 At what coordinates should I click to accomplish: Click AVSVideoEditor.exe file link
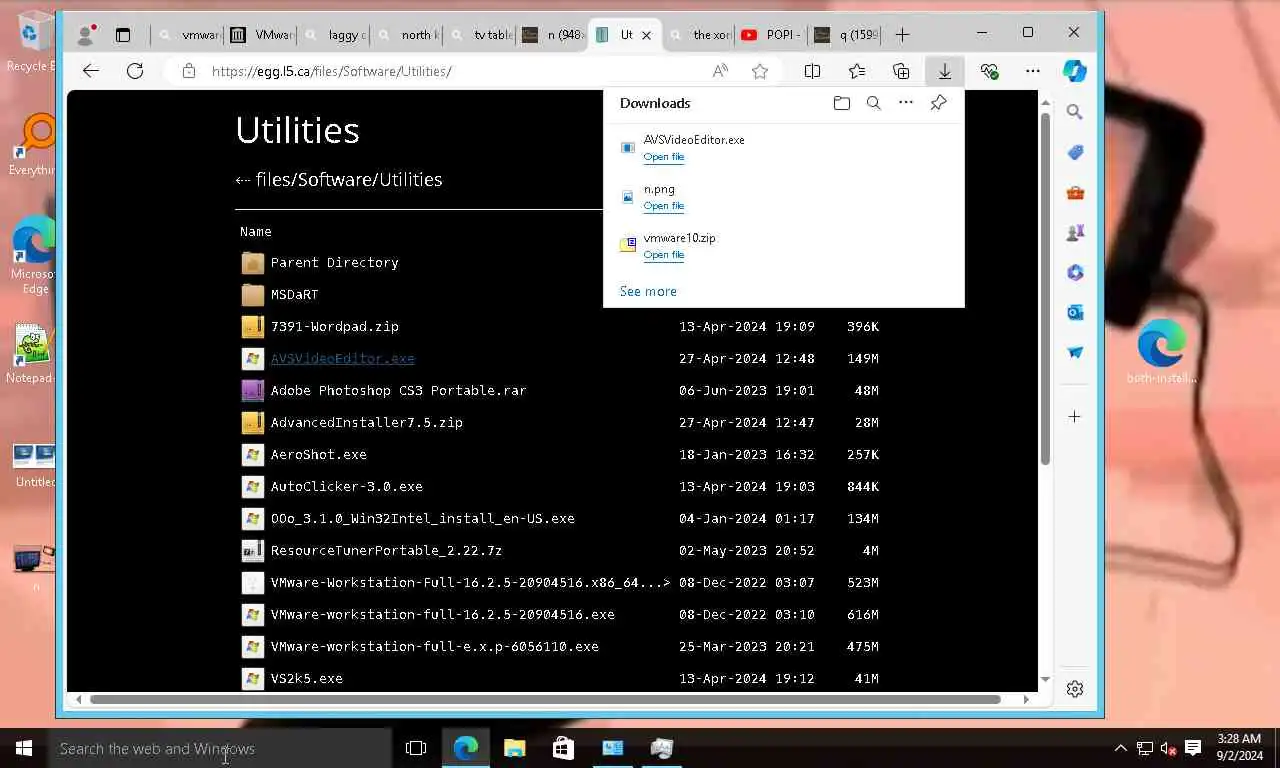click(x=342, y=358)
